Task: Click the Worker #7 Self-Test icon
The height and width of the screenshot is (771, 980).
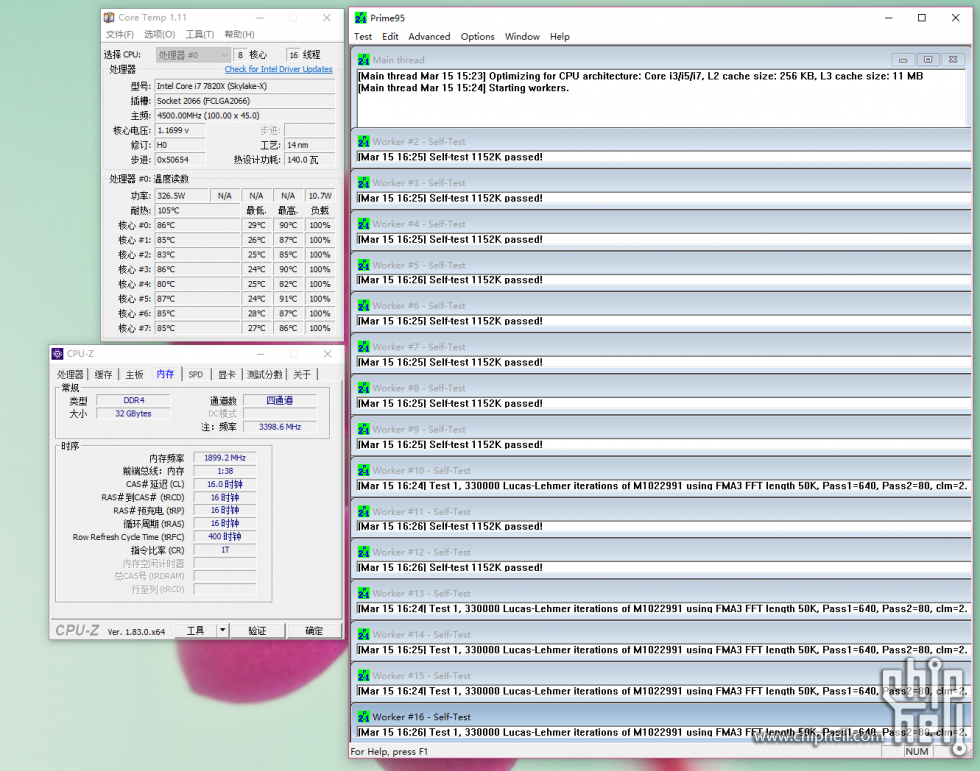Action: coord(364,347)
